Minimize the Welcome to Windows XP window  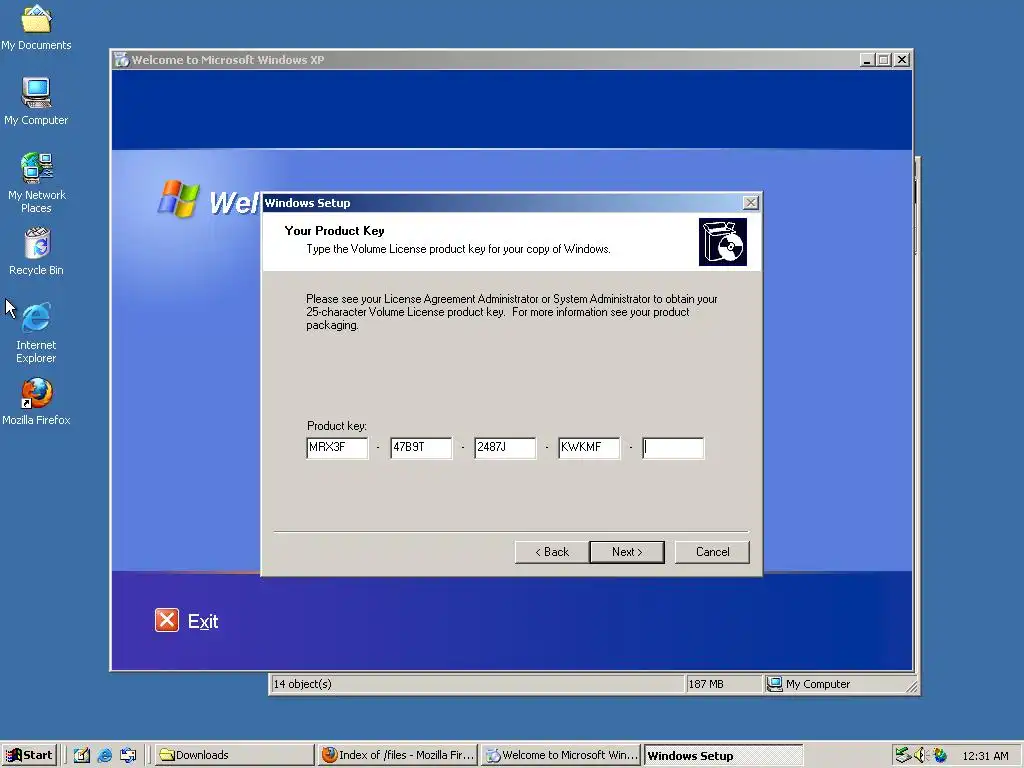point(867,59)
